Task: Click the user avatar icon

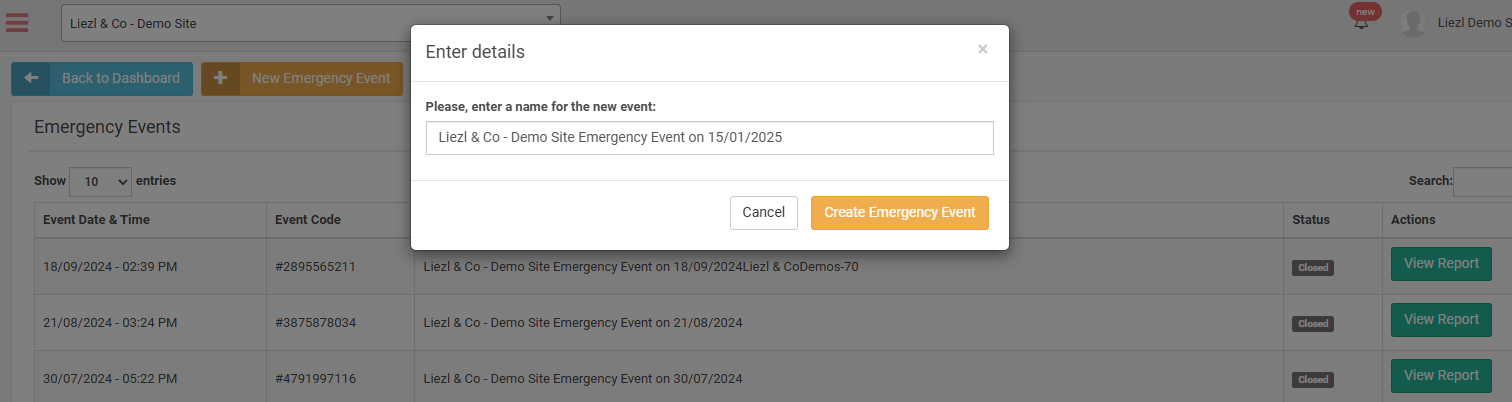Action: point(1413,23)
